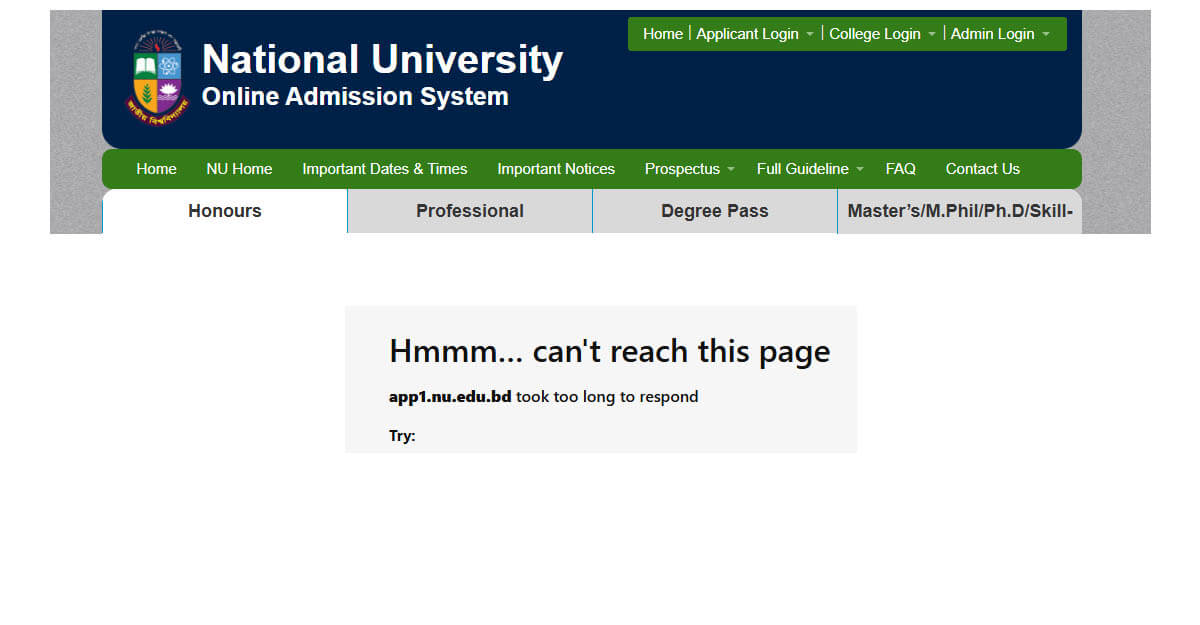Expand the Admin Login dropdown arrow
This screenshot has width=1200, height=625.
1046,35
